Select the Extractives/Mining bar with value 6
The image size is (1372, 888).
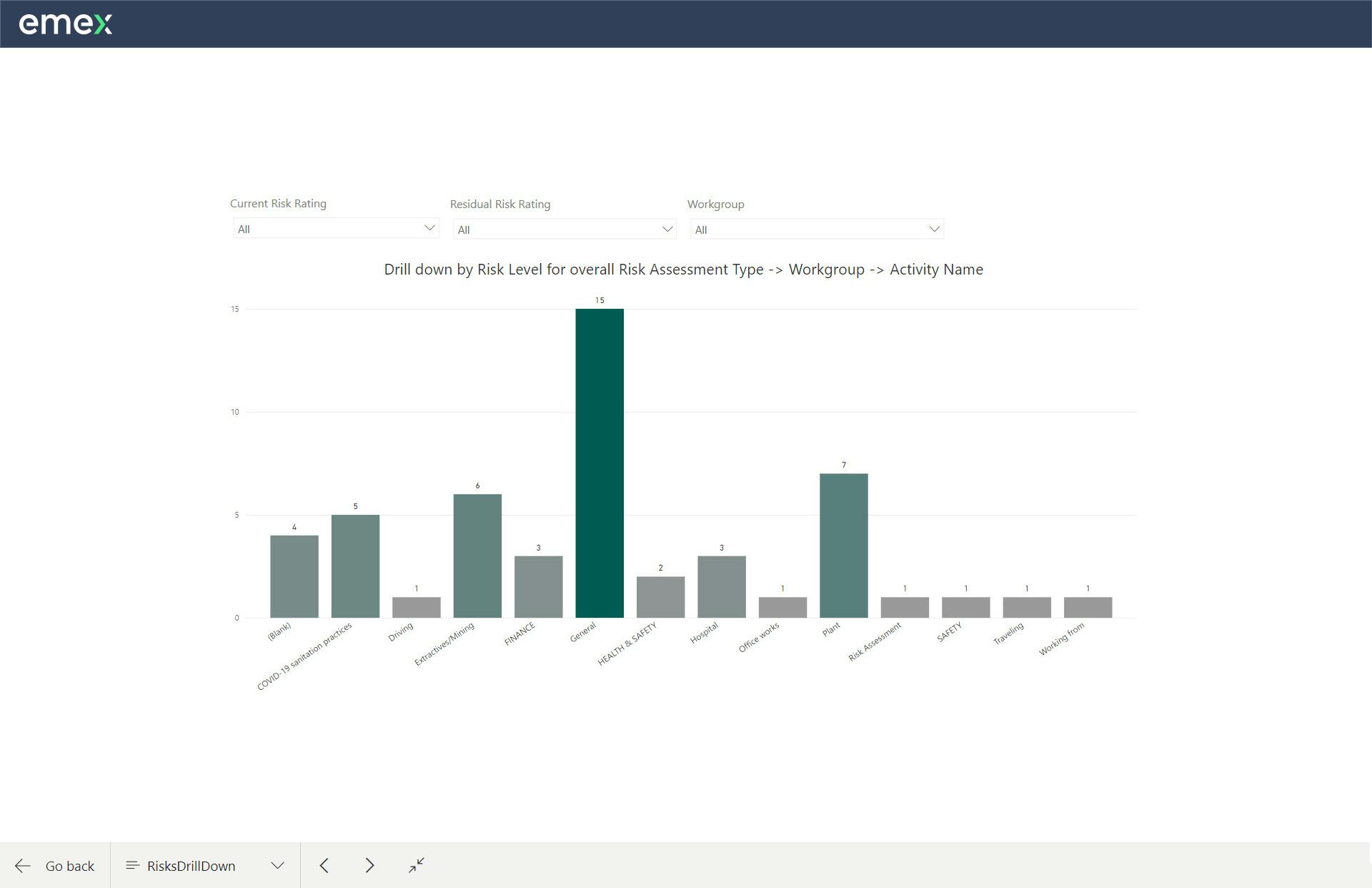(x=477, y=554)
